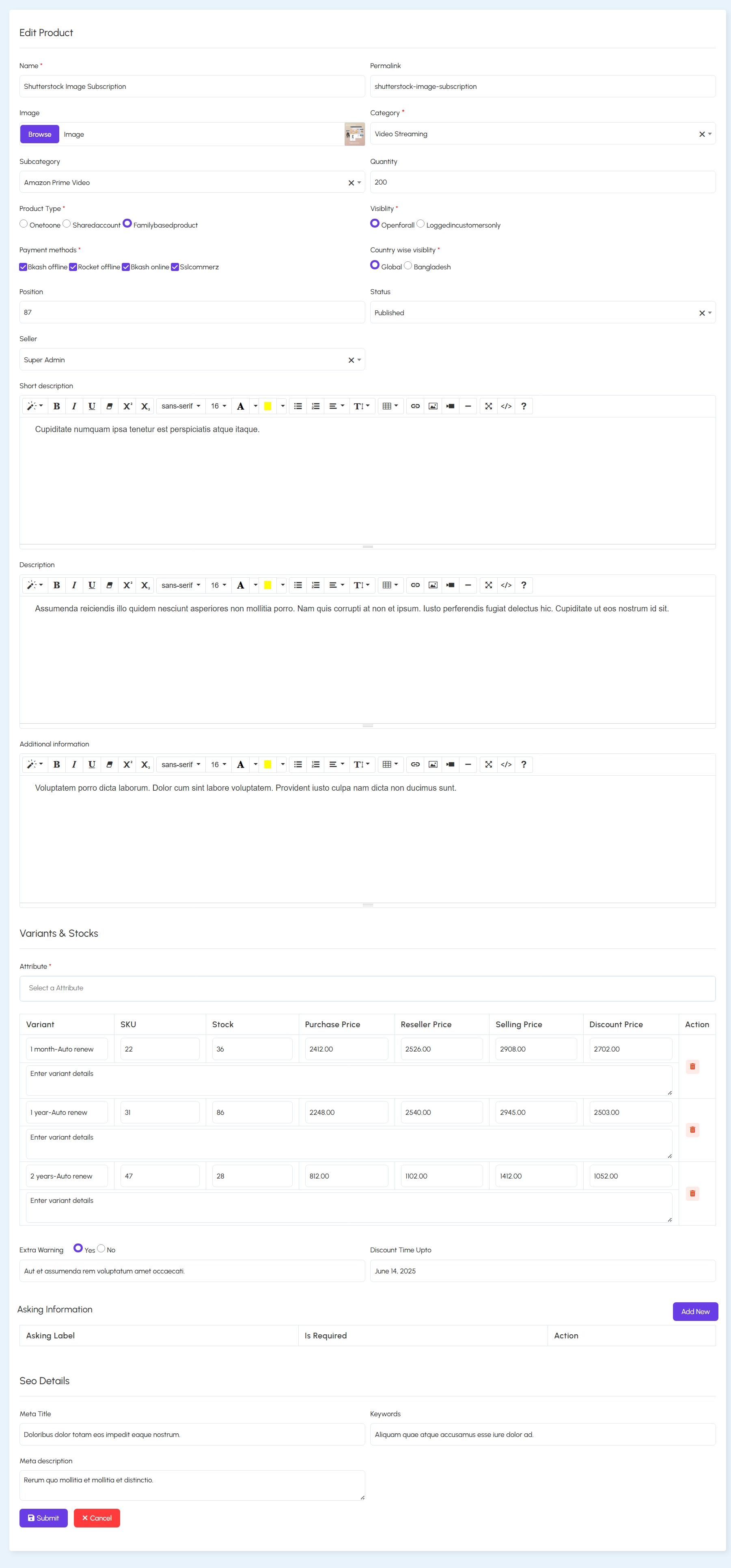Viewport: 731px width, 1568px height.
Task: Click ordered list icon in Description toolbar
Action: 315,585
